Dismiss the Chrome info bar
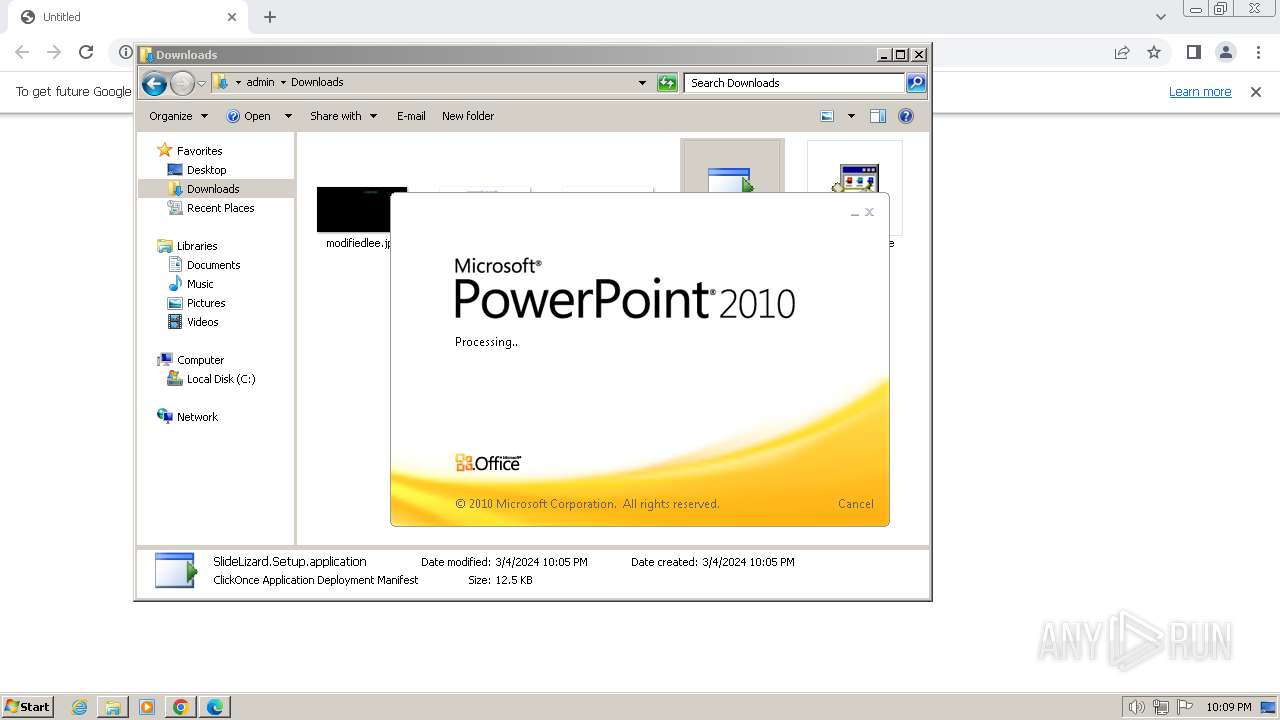 (1256, 92)
